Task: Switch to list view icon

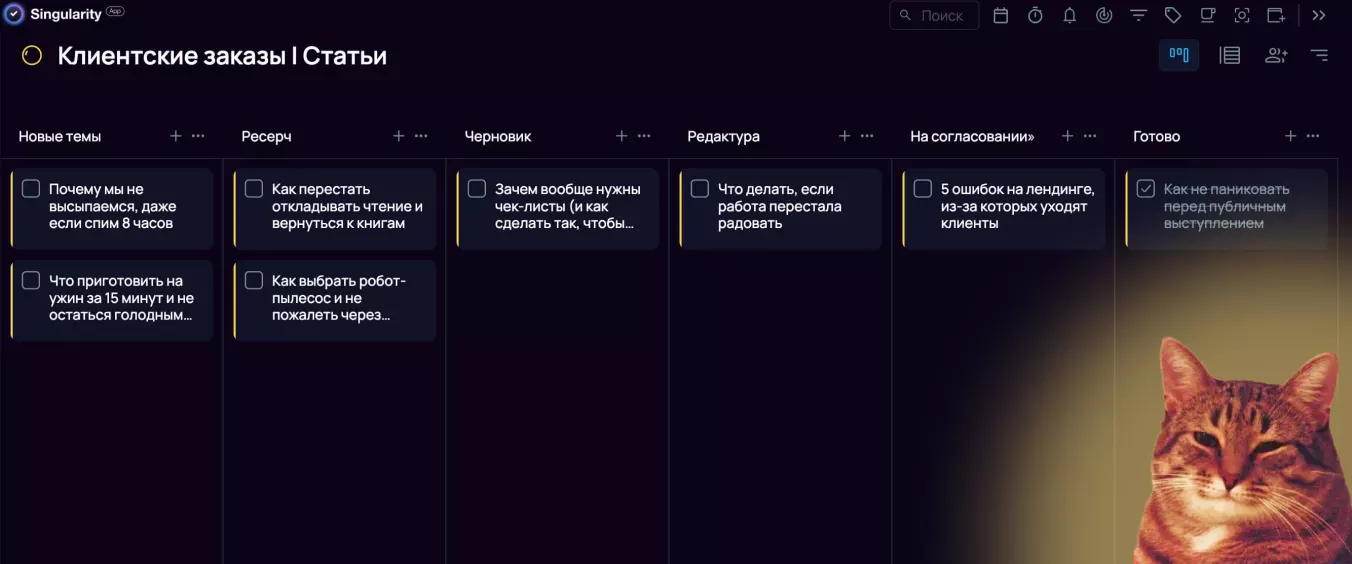Action: [1230, 55]
